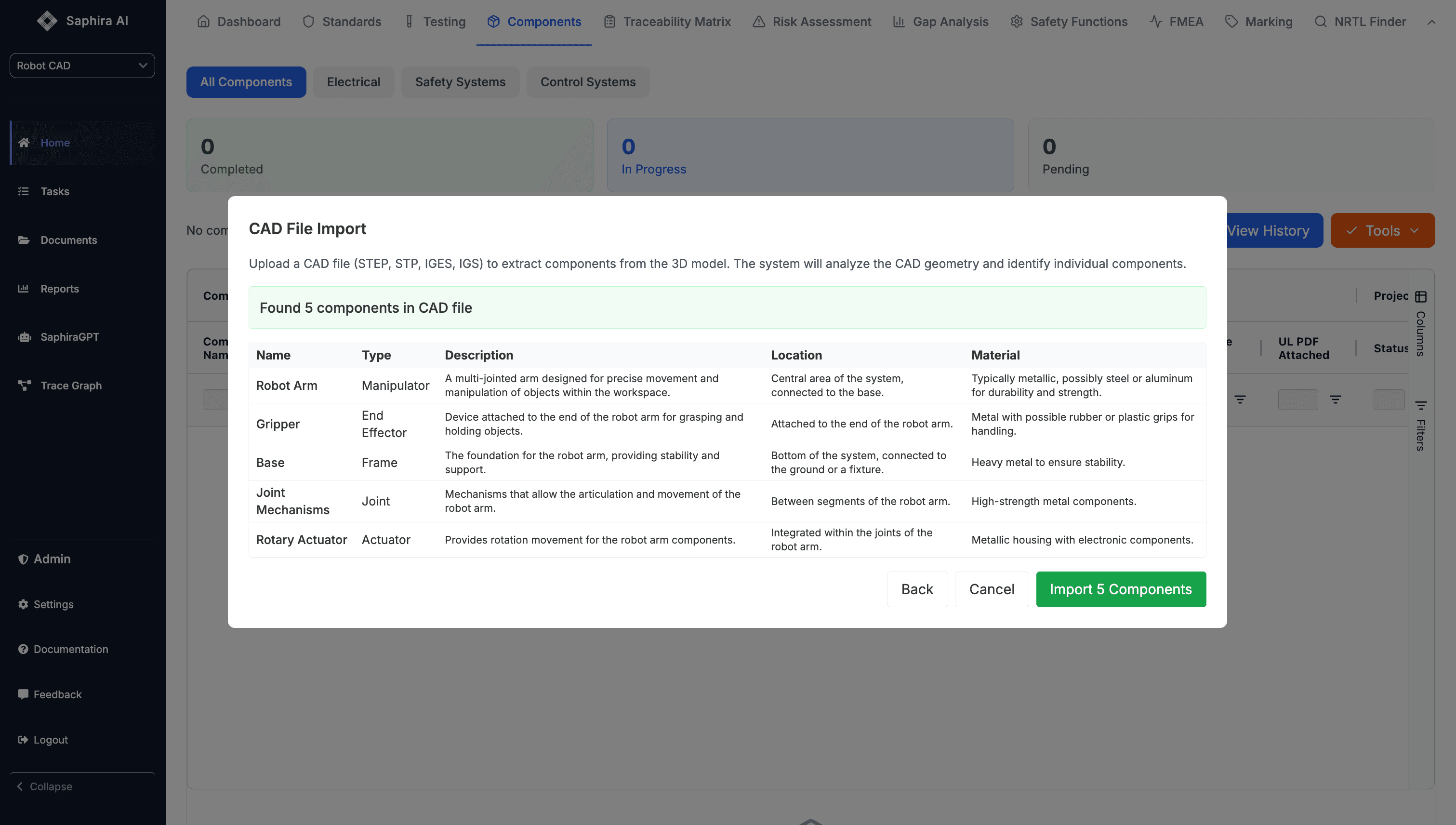Open Trace Graph sidebar icon
This screenshot has width=1456, height=825.
24,386
